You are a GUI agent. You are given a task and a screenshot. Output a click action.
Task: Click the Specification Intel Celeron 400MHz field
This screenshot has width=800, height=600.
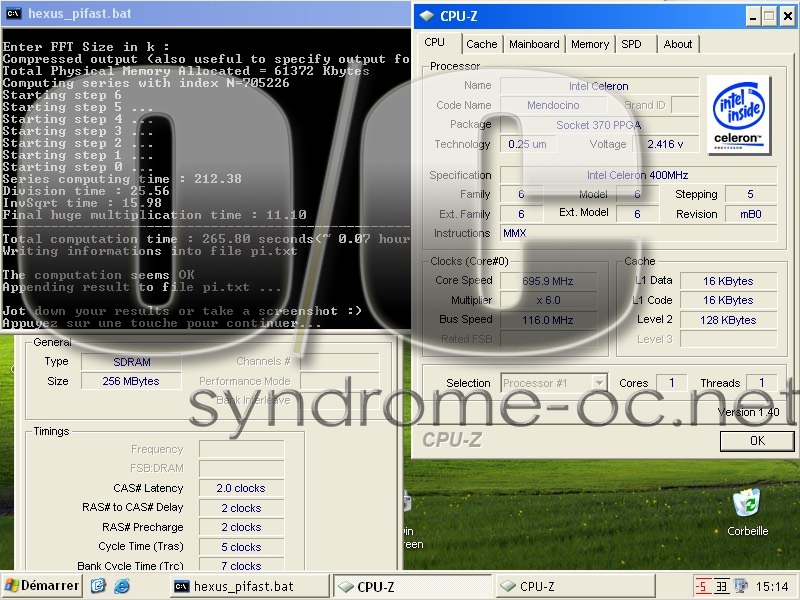638,175
